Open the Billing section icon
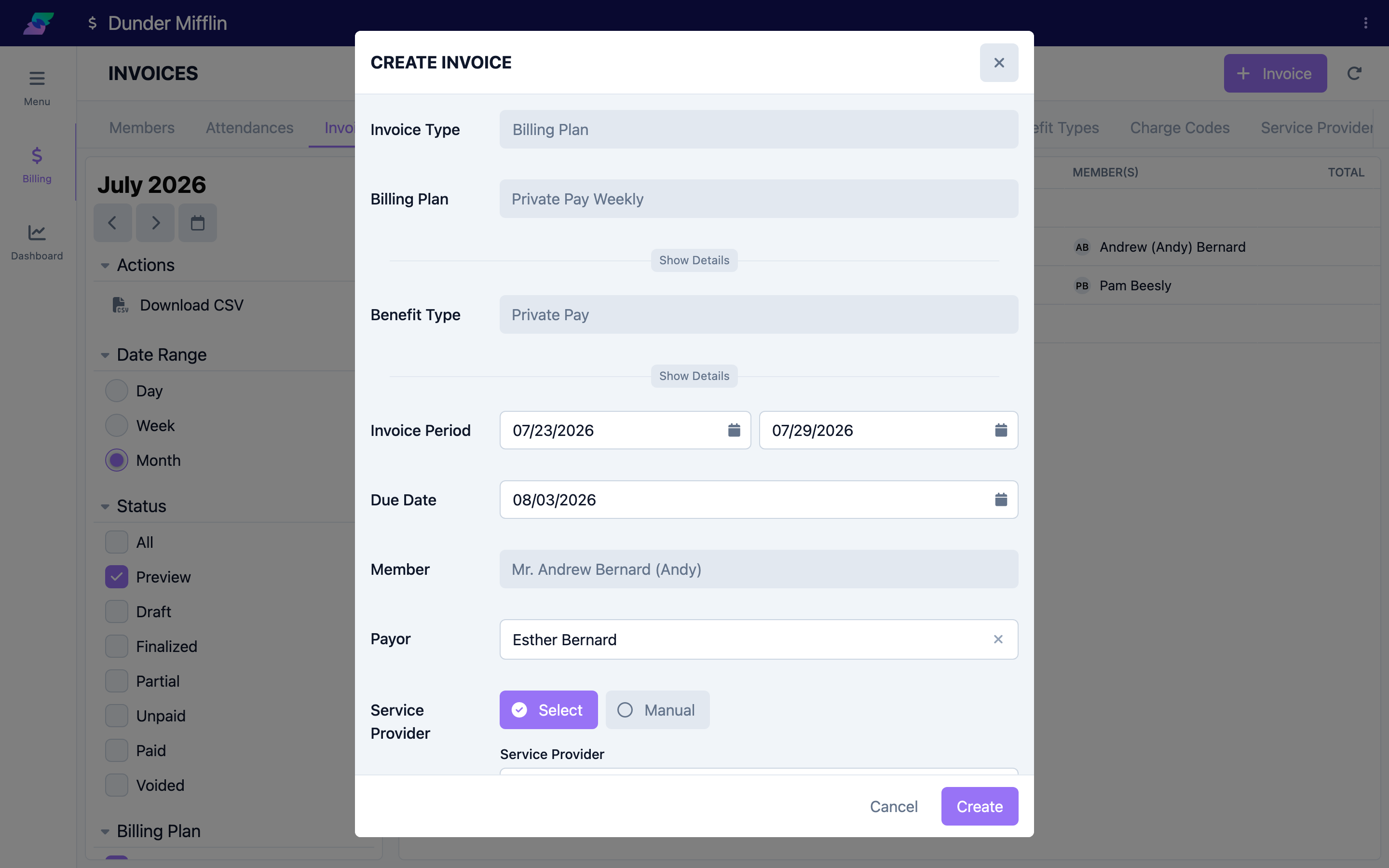1389x868 pixels. pos(37,156)
